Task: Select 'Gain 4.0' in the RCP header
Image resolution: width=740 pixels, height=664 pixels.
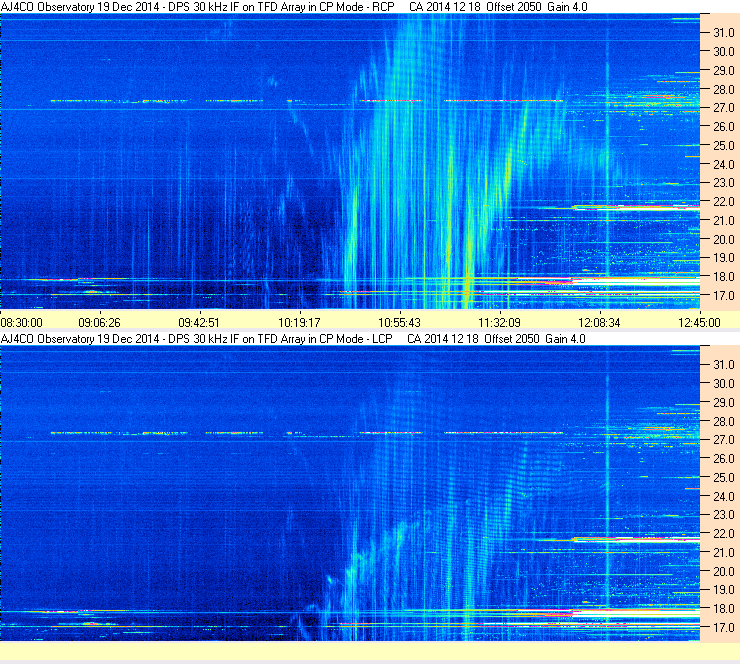Action: pos(567,7)
